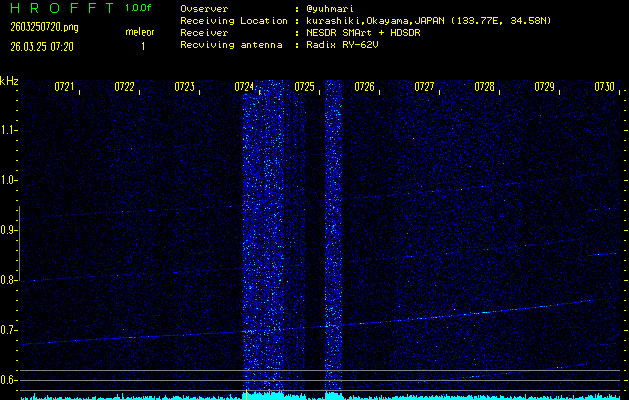
Task: Click the 26.03.25 07:20 date stamp
Action: coord(44,46)
